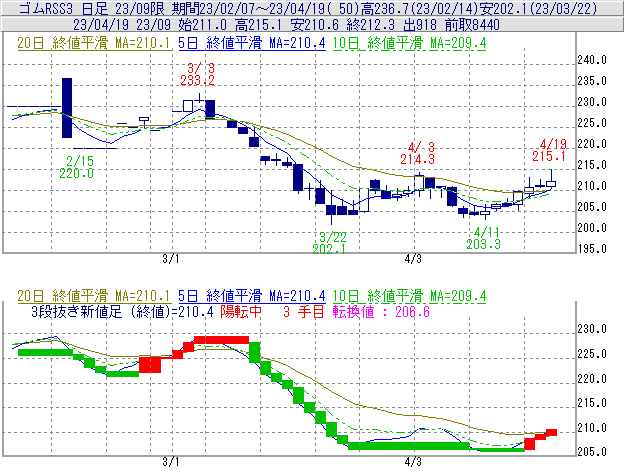624x475 pixels.
Task: Click the magenta 転換値 : 206.6 text
Action: point(381,312)
